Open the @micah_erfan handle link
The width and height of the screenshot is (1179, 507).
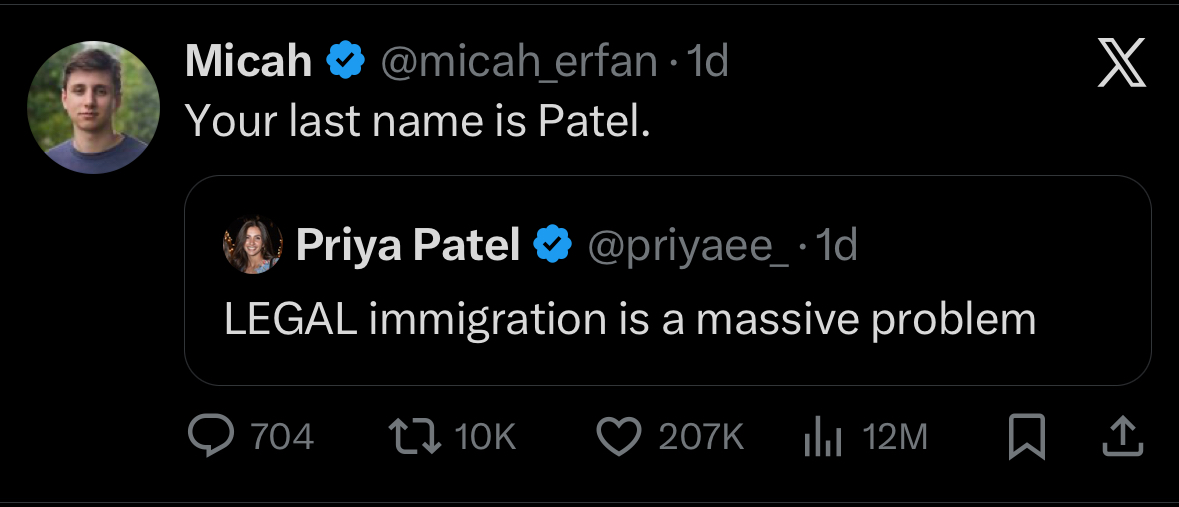coord(520,63)
